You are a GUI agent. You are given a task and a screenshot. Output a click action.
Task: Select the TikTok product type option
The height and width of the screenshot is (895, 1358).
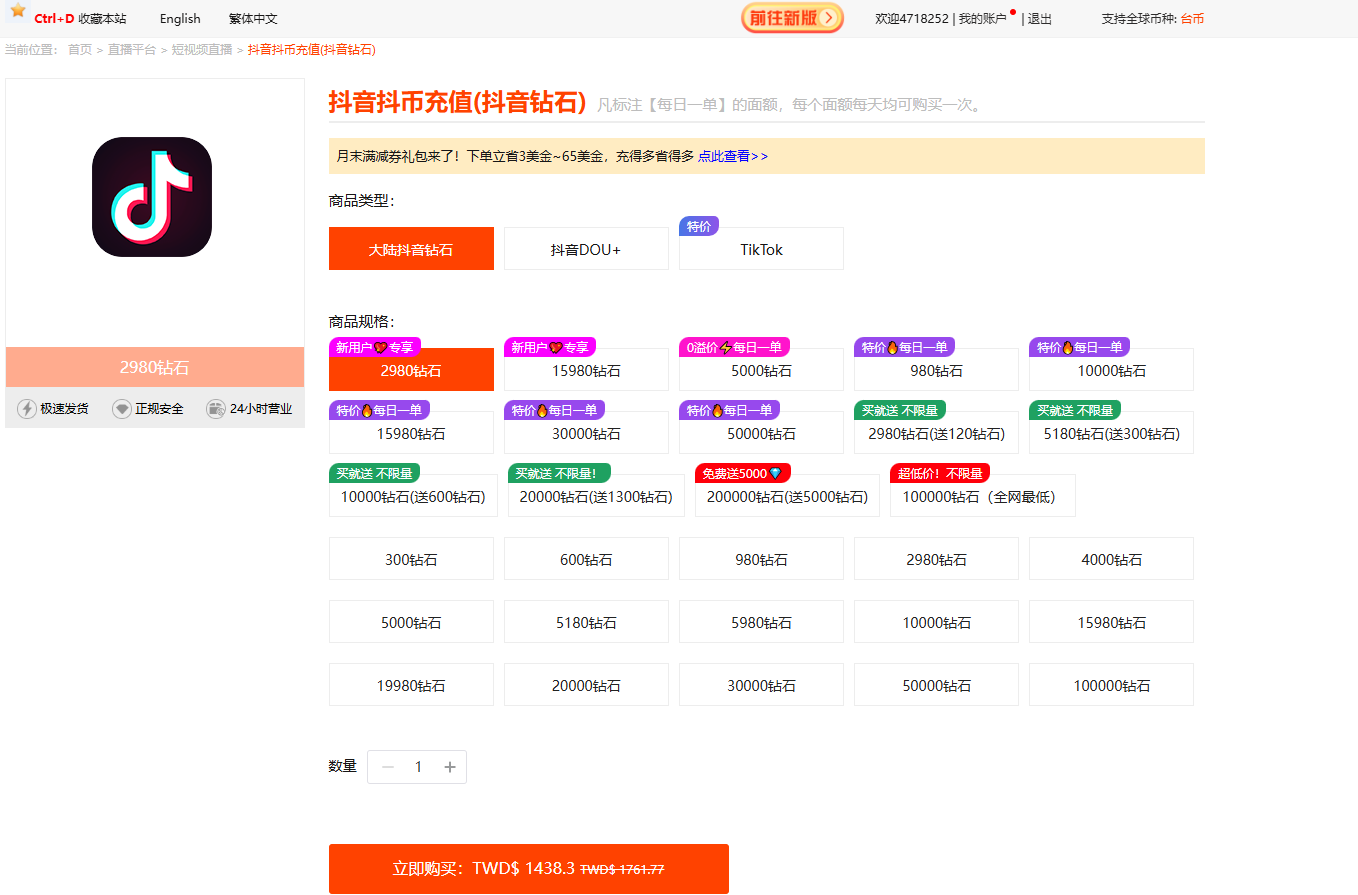point(761,248)
